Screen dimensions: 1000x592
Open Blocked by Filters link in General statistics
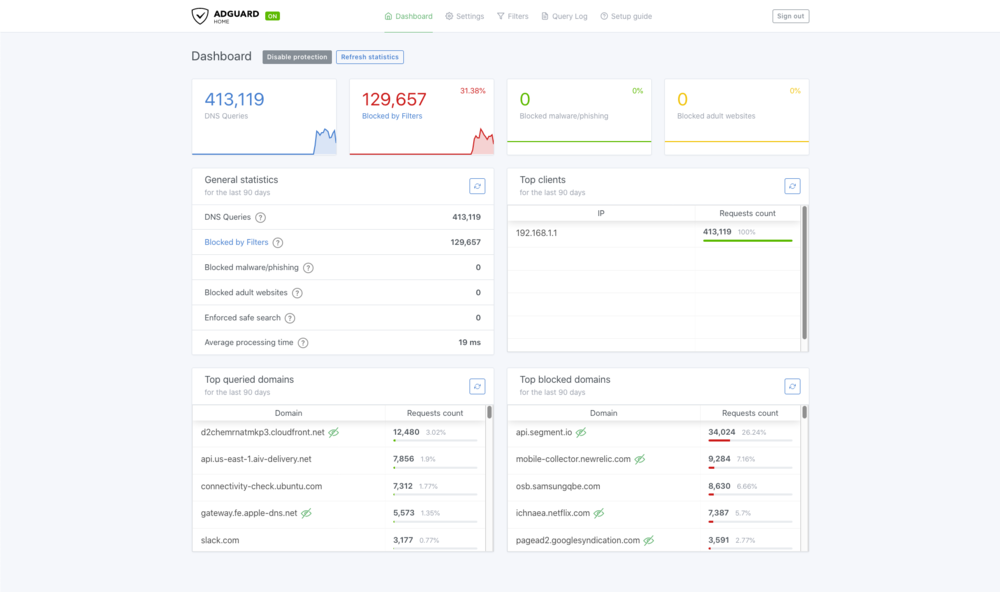(x=236, y=242)
